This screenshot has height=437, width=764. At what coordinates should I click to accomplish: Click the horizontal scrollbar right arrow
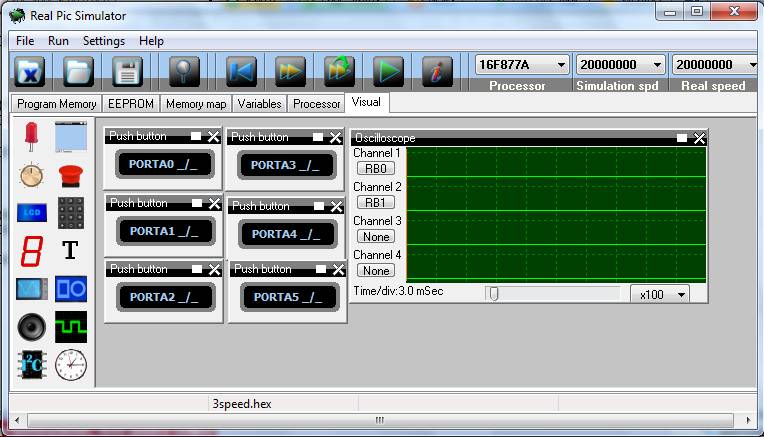749,420
